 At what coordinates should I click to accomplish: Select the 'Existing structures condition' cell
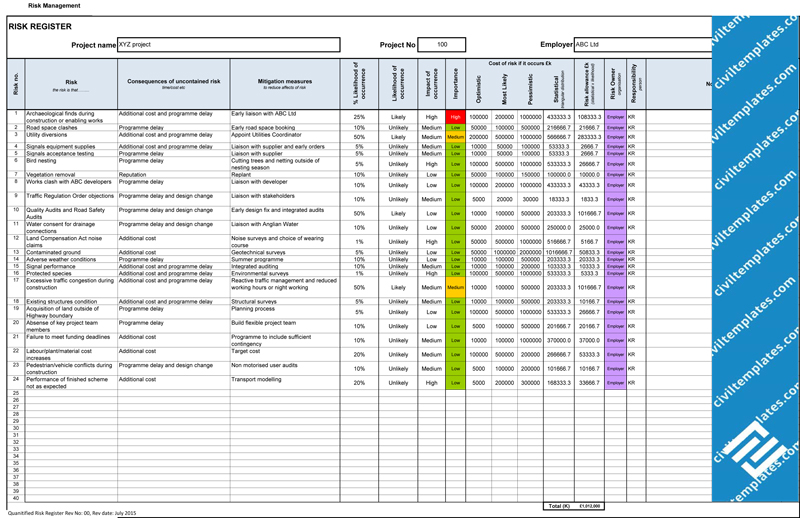[71, 302]
